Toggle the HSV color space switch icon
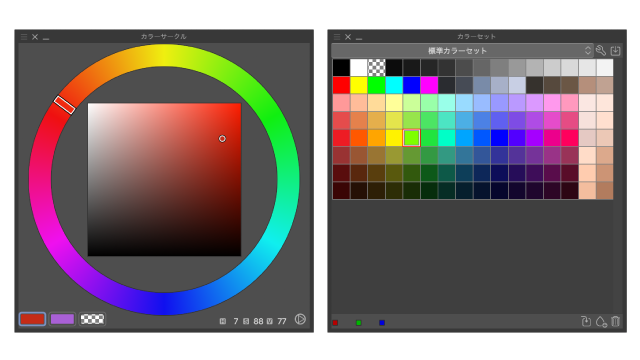The image size is (640, 360). (x=300, y=319)
